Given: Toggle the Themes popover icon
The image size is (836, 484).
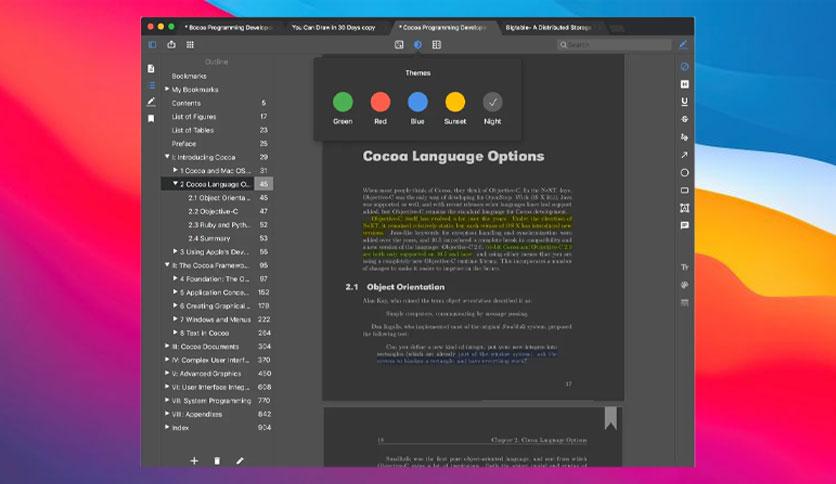Looking at the screenshot, I should pyautogui.click(x=417, y=45).
